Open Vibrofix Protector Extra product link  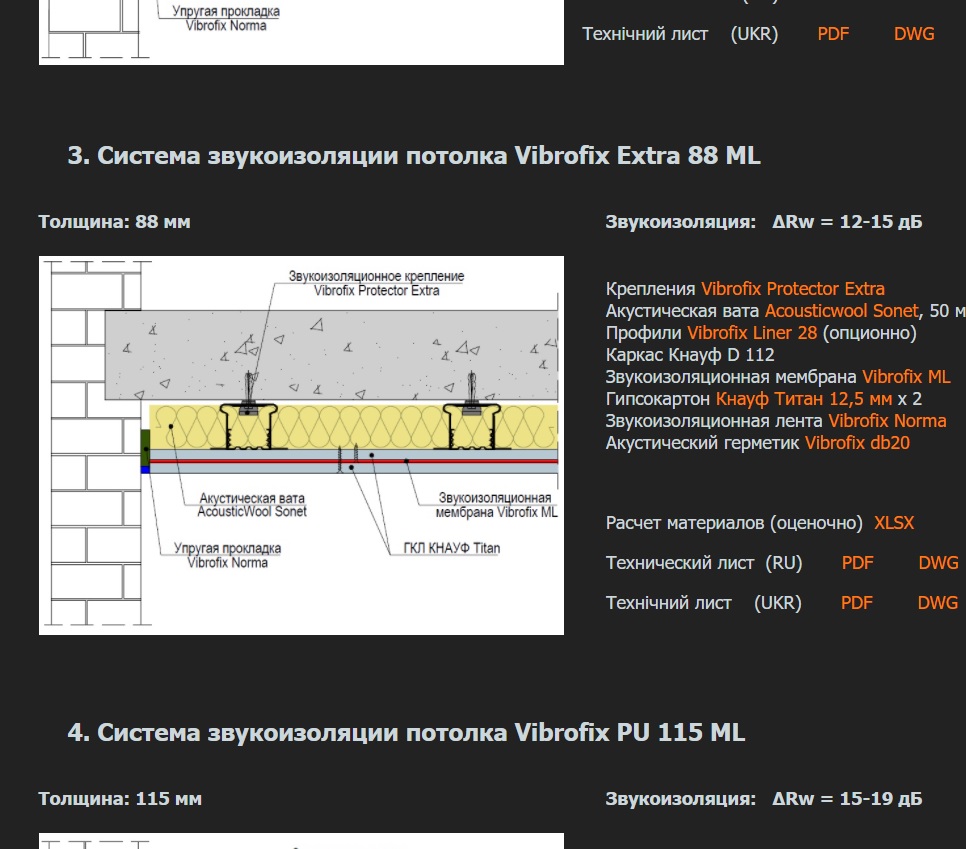coord(792,289)
